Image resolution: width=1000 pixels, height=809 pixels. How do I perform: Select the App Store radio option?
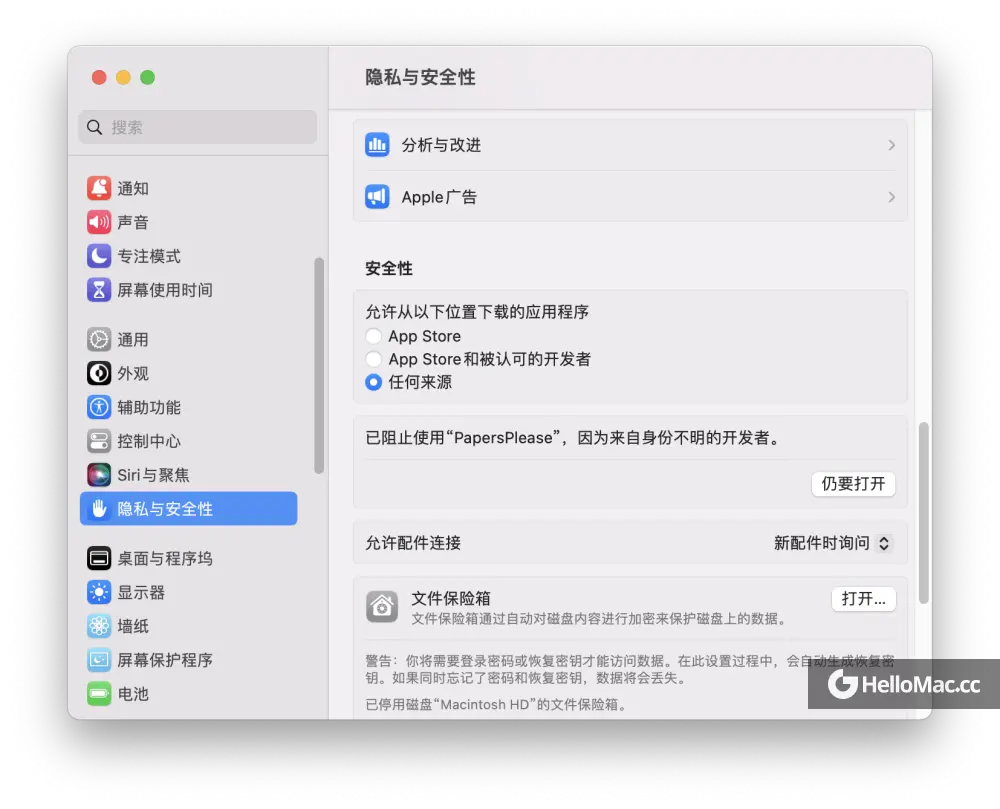tap(373, 336)
